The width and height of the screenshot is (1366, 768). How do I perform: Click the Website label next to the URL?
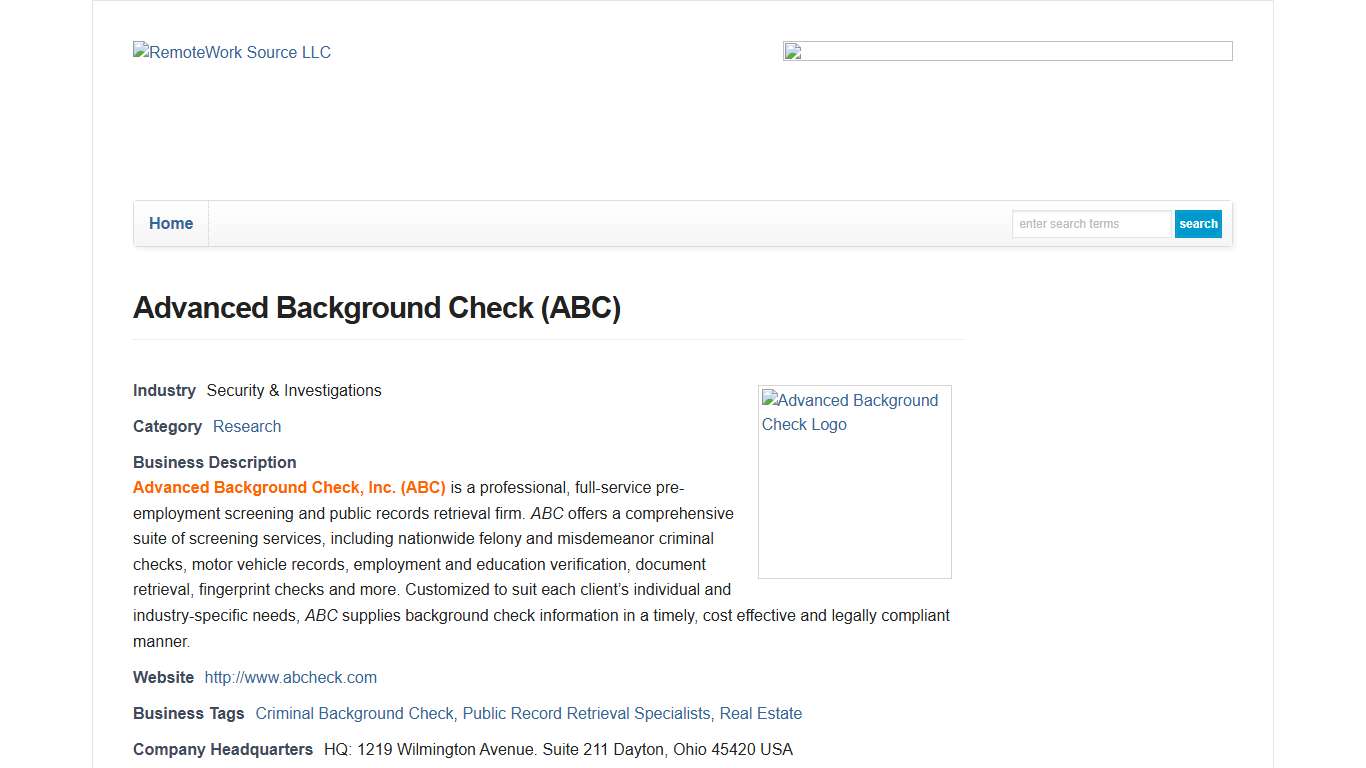pos(163,677)
